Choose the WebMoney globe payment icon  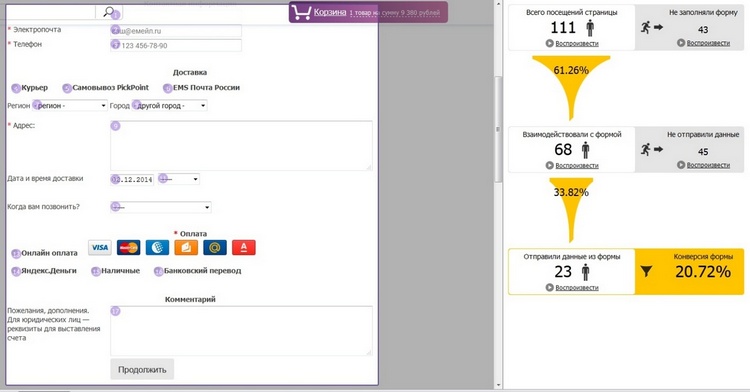(157, 247)
